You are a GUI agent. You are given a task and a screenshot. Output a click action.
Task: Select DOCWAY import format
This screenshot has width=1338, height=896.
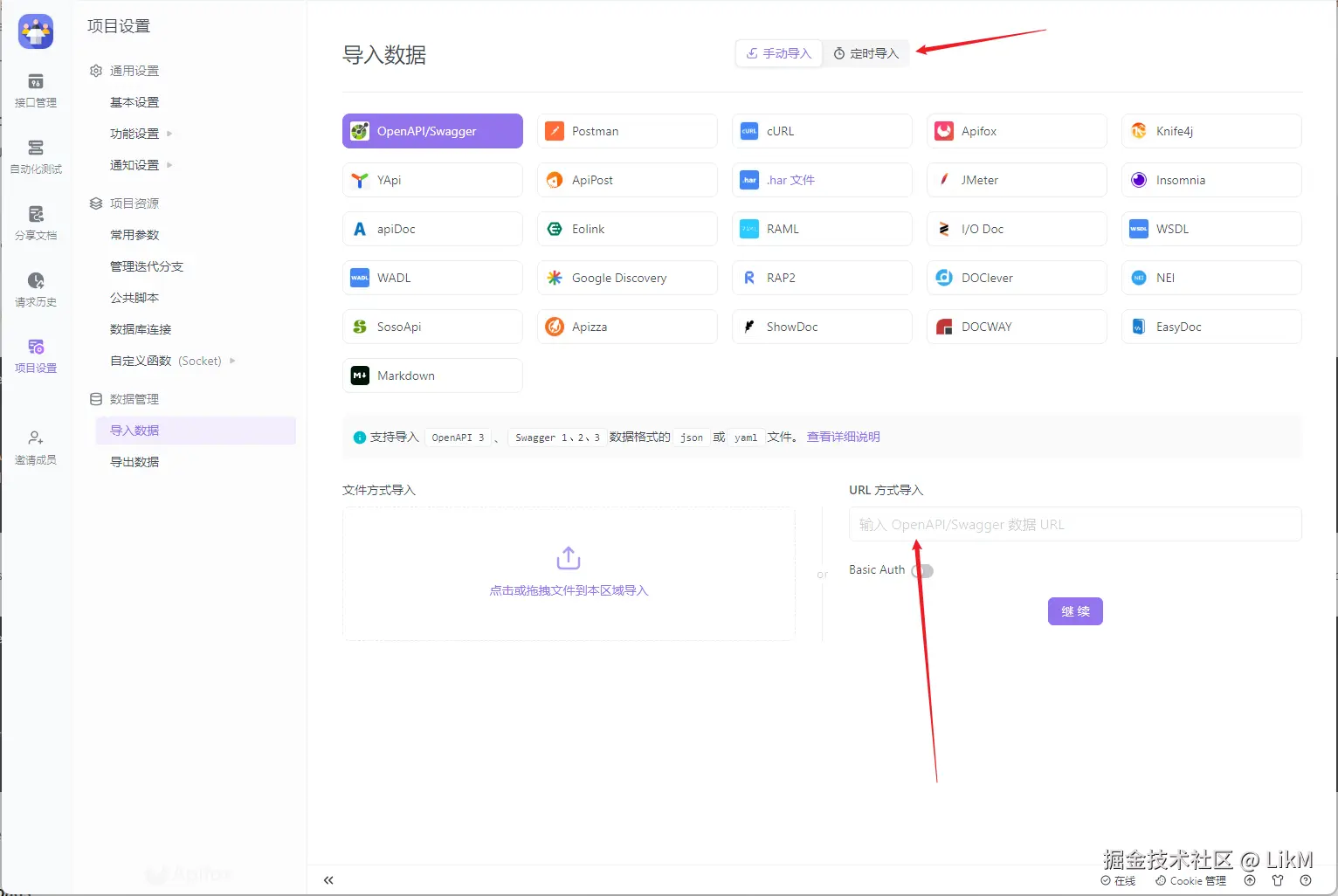(x=1017, y=327)
